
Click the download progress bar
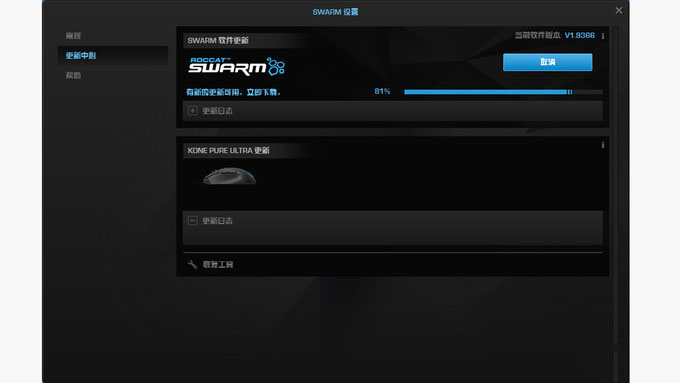(503, 92)
